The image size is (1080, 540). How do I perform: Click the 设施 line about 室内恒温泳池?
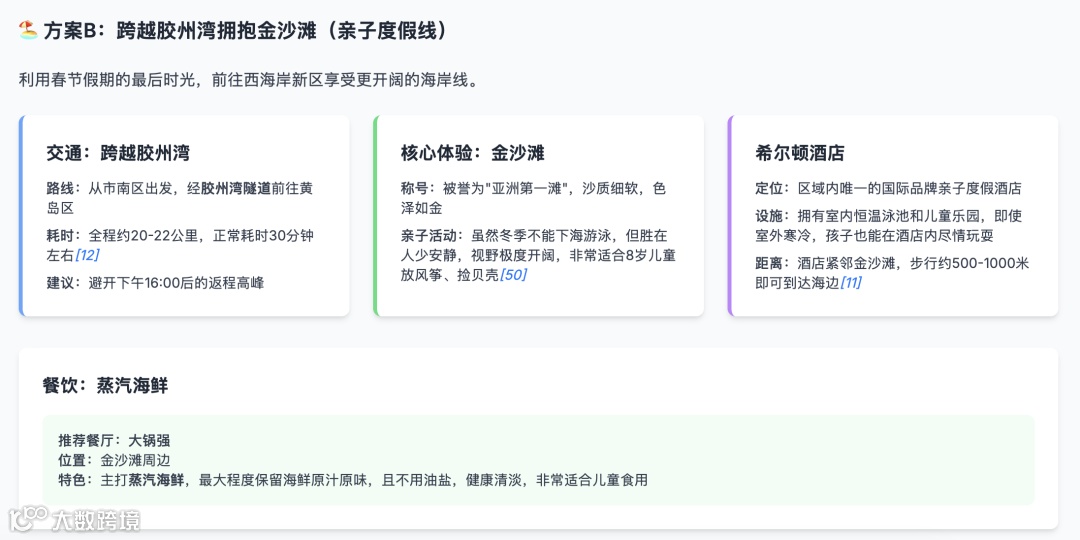tap(889, 226)
